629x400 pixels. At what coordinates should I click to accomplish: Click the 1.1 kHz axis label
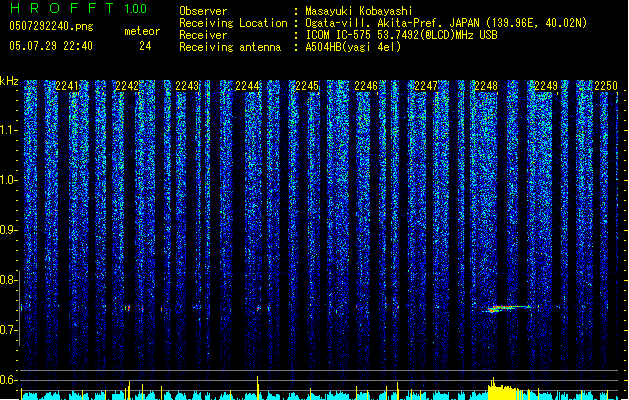pyautogui.click(x=8, y=130)
